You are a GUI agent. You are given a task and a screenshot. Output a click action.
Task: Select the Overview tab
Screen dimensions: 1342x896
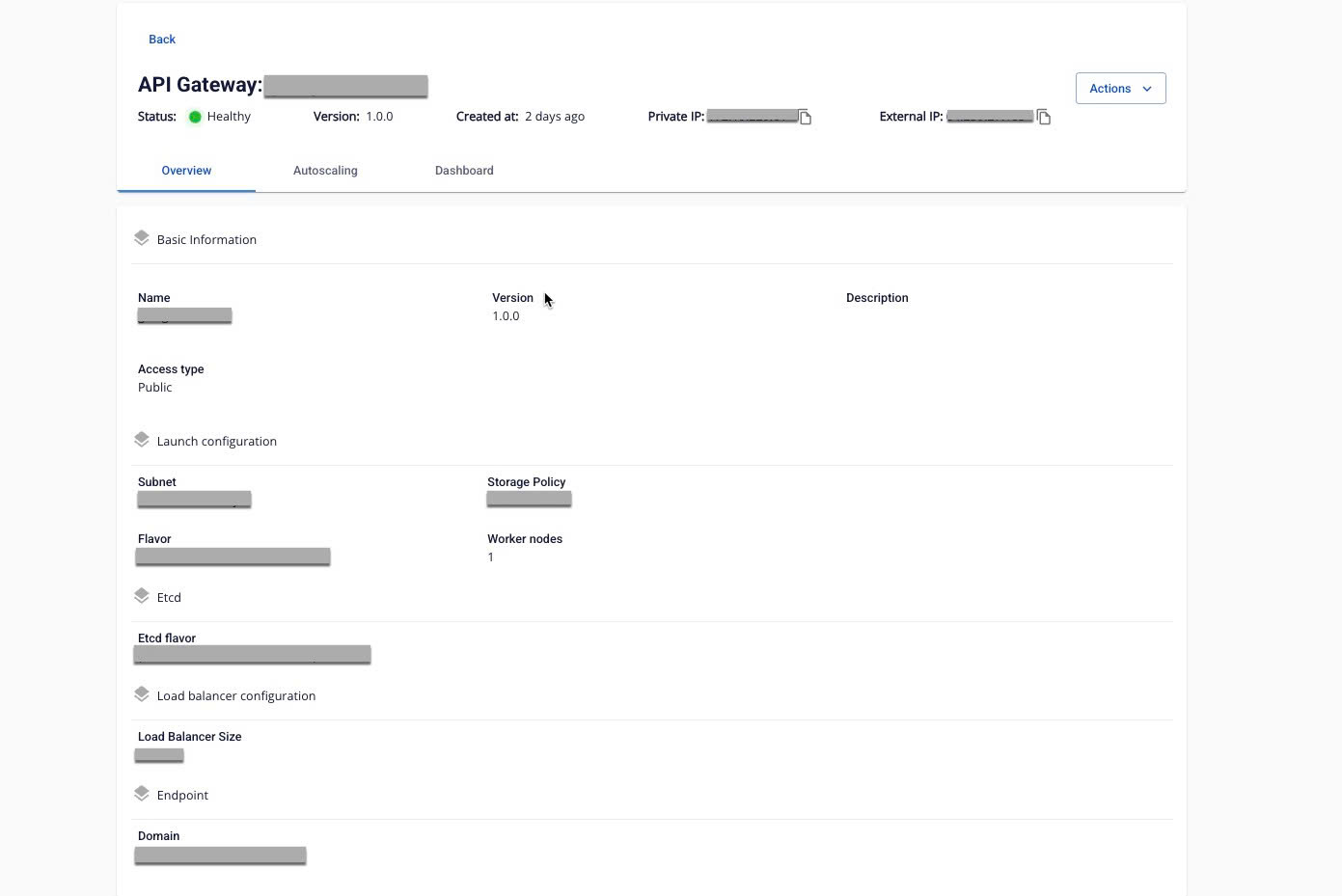[x=186, y=171]
